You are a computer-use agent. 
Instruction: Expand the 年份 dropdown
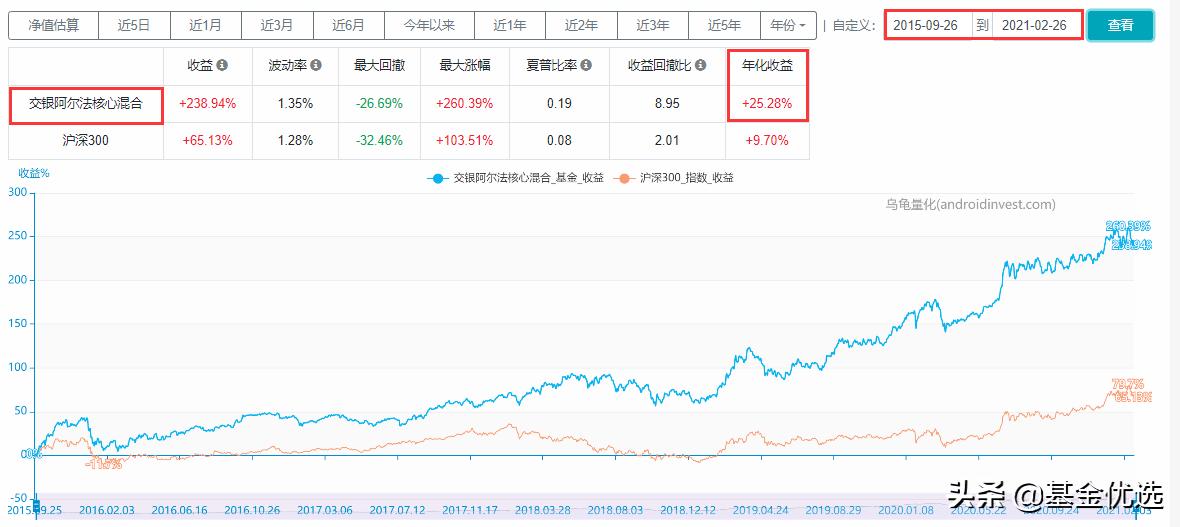click(788, 26)
